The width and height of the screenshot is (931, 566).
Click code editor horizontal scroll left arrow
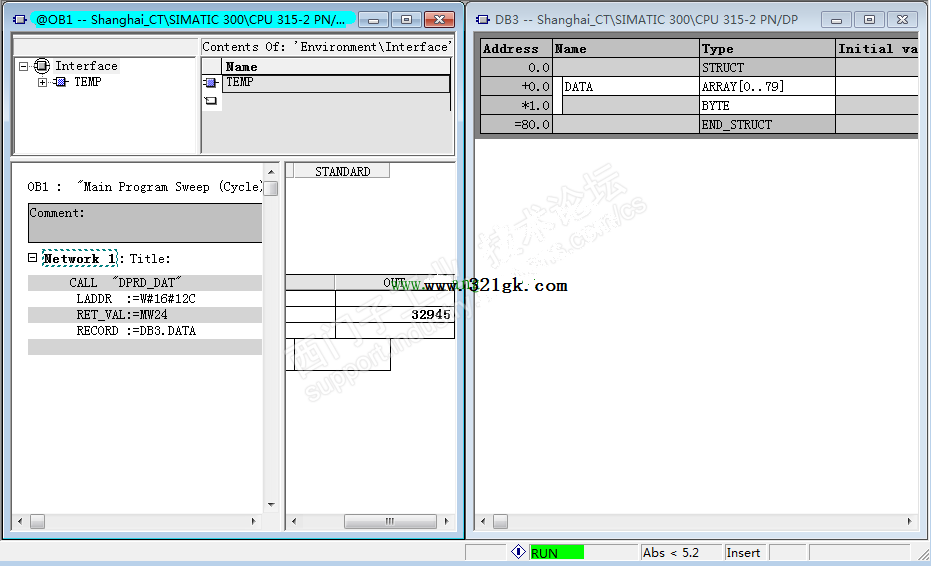click(x=20, y=521)
